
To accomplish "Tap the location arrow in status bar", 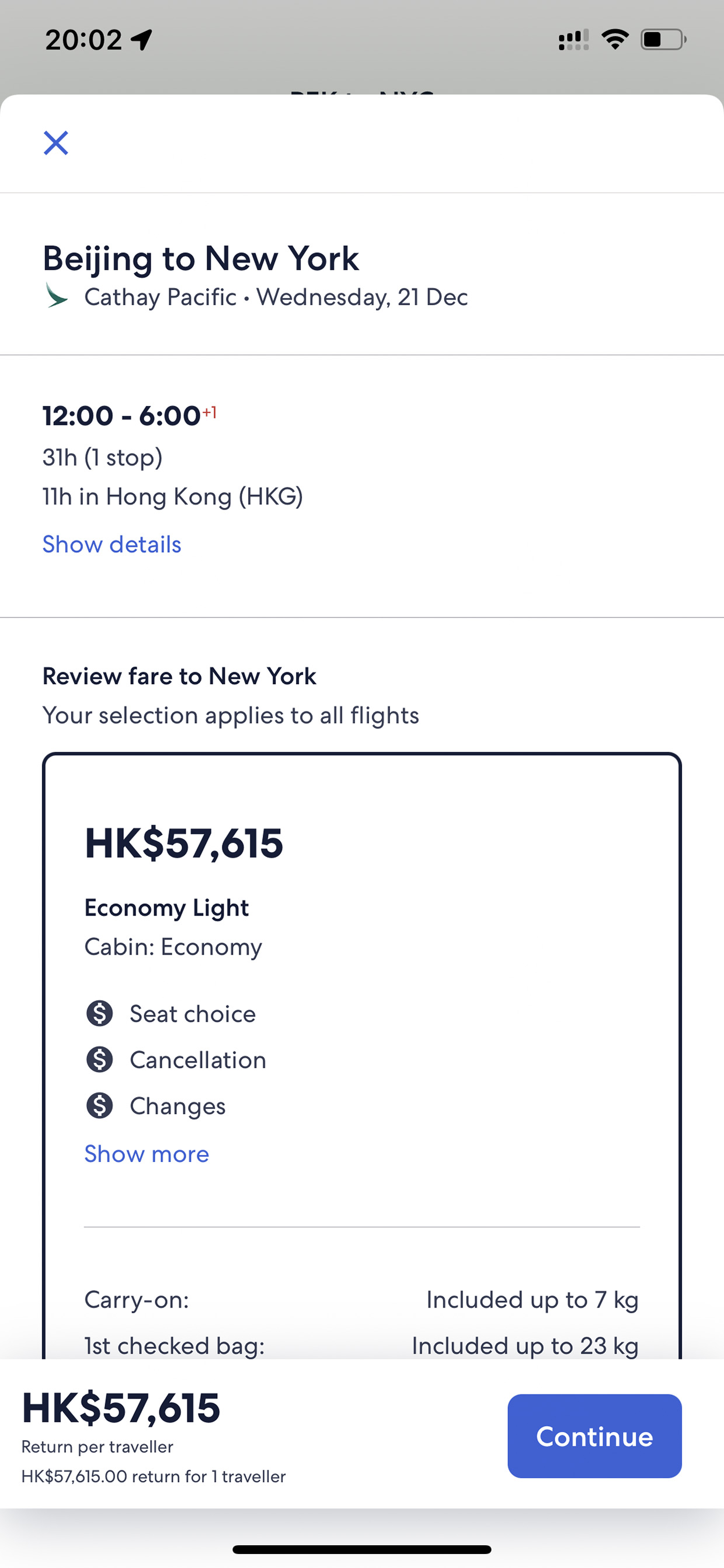I will point(141,40).
